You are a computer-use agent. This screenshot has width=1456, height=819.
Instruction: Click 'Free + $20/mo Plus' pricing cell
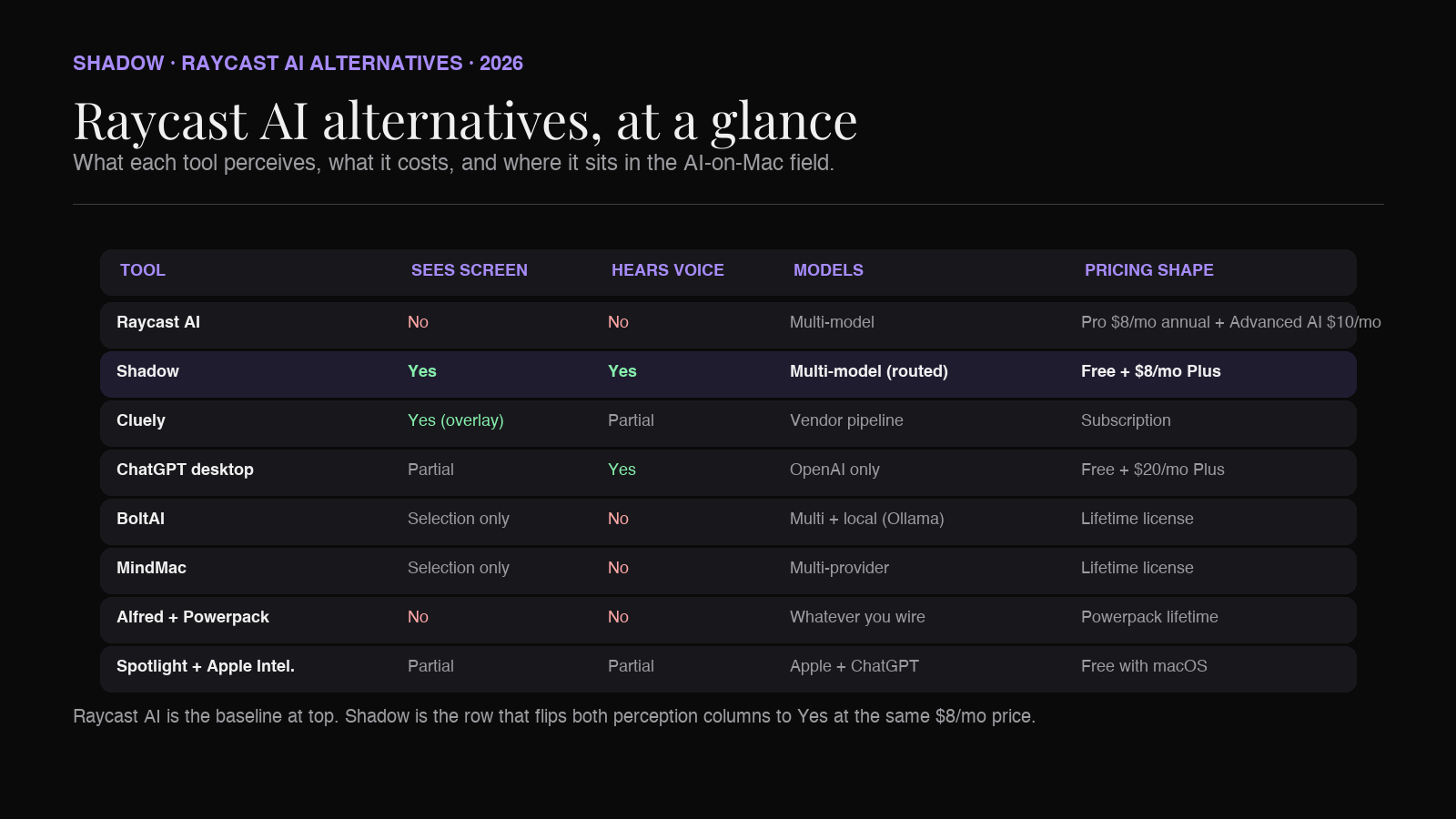tap(1153, 470)
